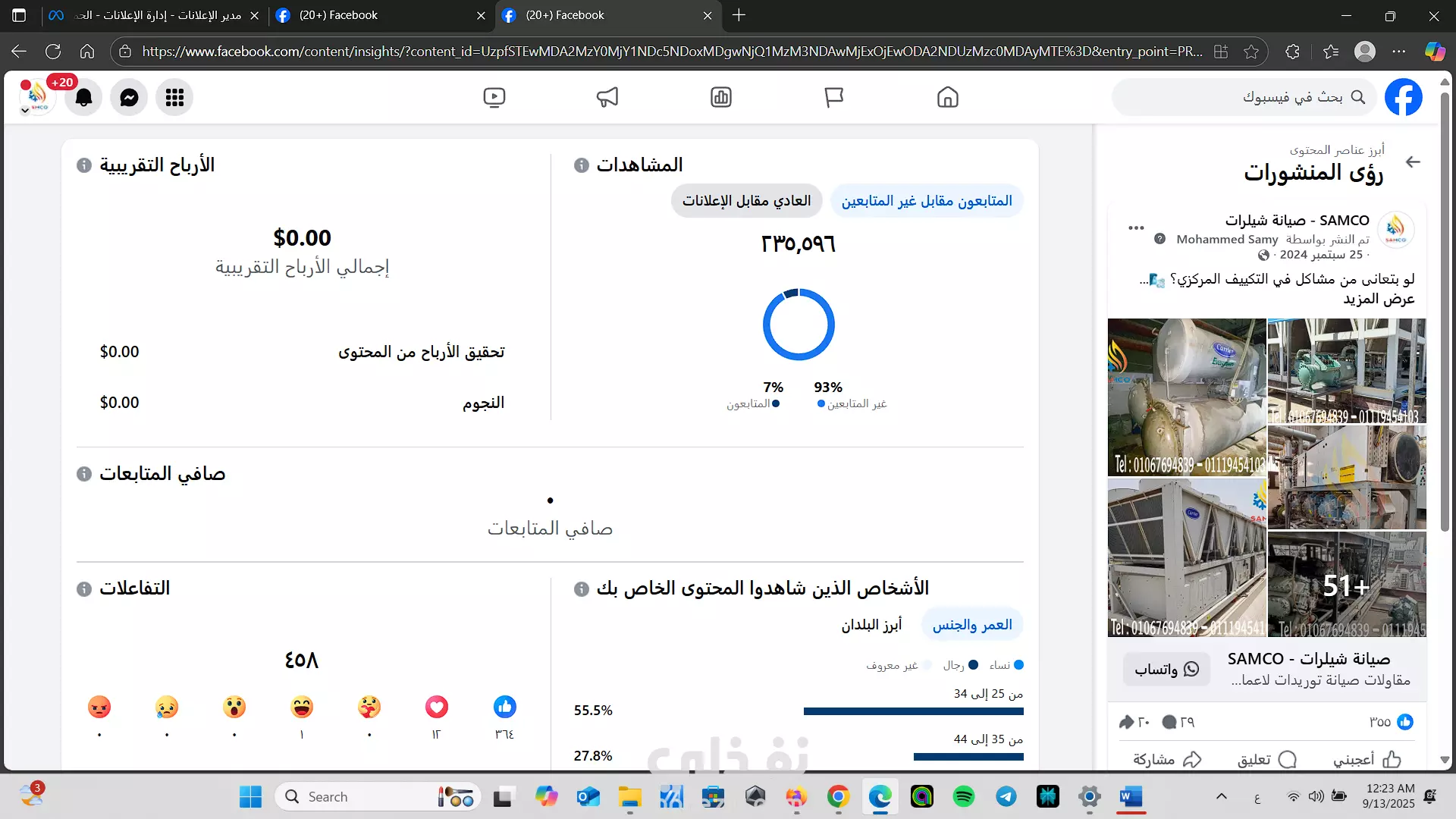1456x819 pixels.
Task: Click info icon for الأشخاص الذين شاهدوا المحتوى
Action: pos(582,589)
